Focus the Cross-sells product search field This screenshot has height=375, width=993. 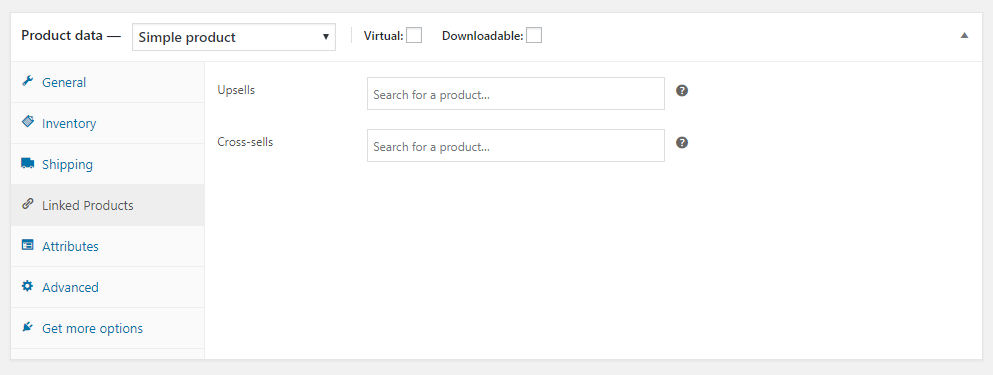click(515, 146)
